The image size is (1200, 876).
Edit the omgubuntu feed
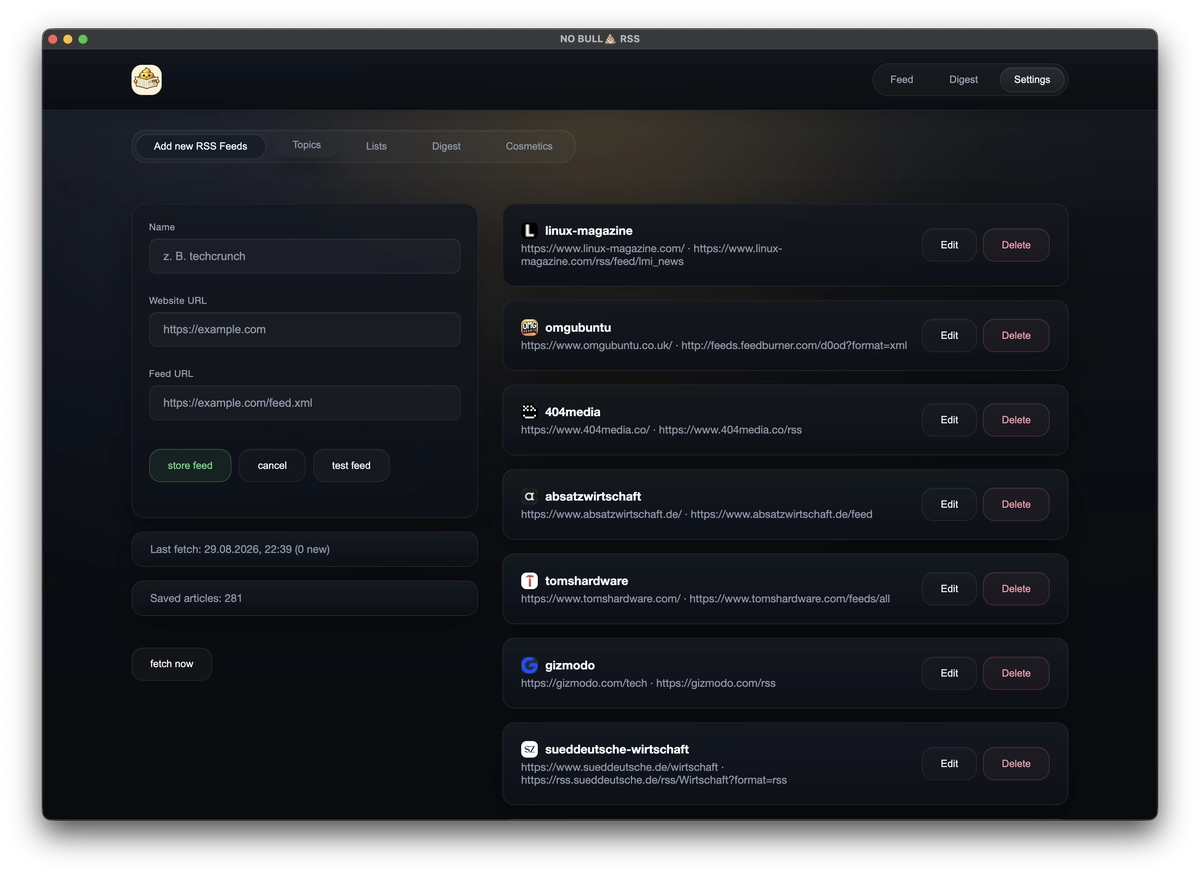(949, 336)
